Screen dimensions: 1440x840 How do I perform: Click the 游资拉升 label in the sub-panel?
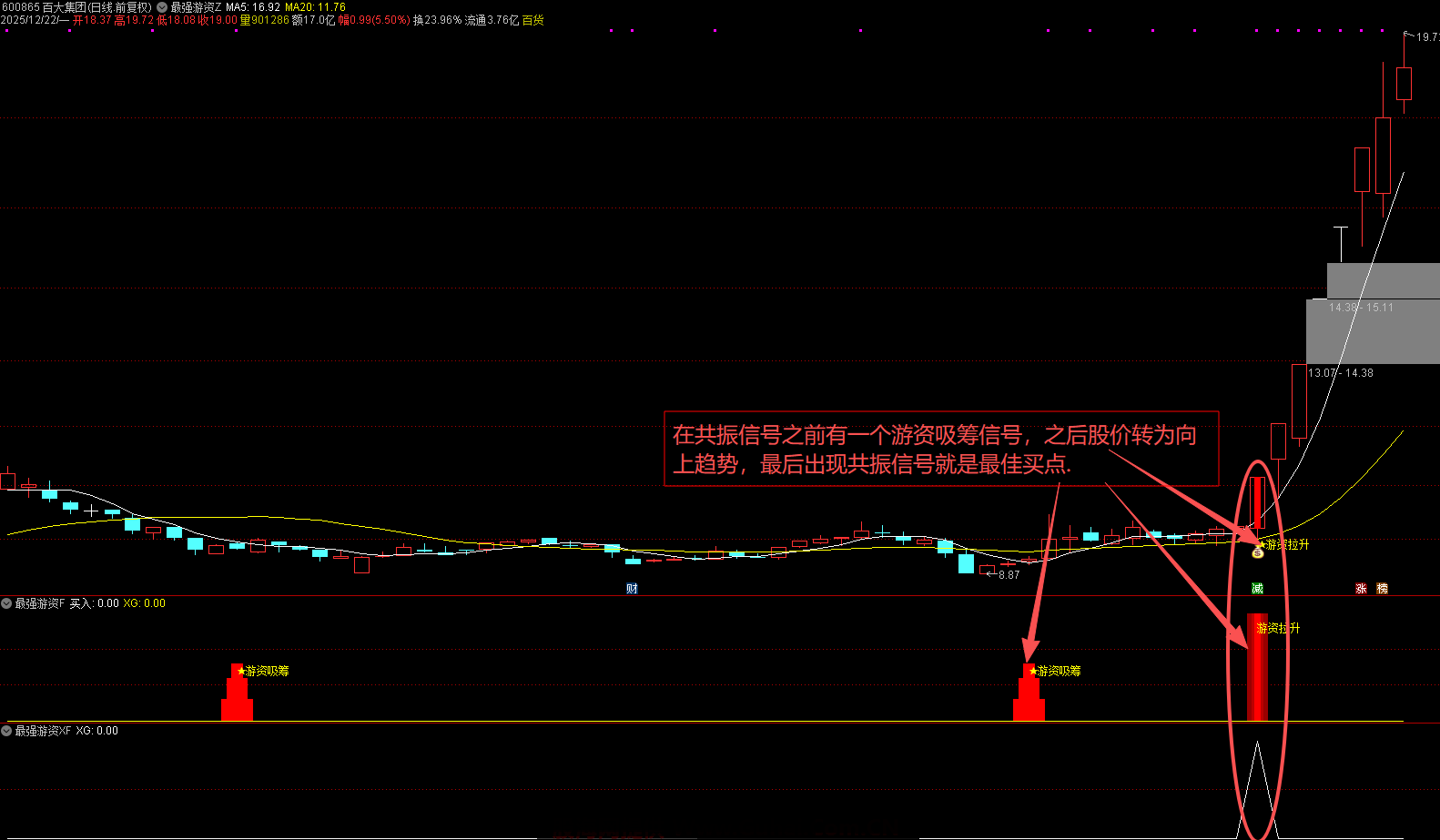(x=1278, y=628)
